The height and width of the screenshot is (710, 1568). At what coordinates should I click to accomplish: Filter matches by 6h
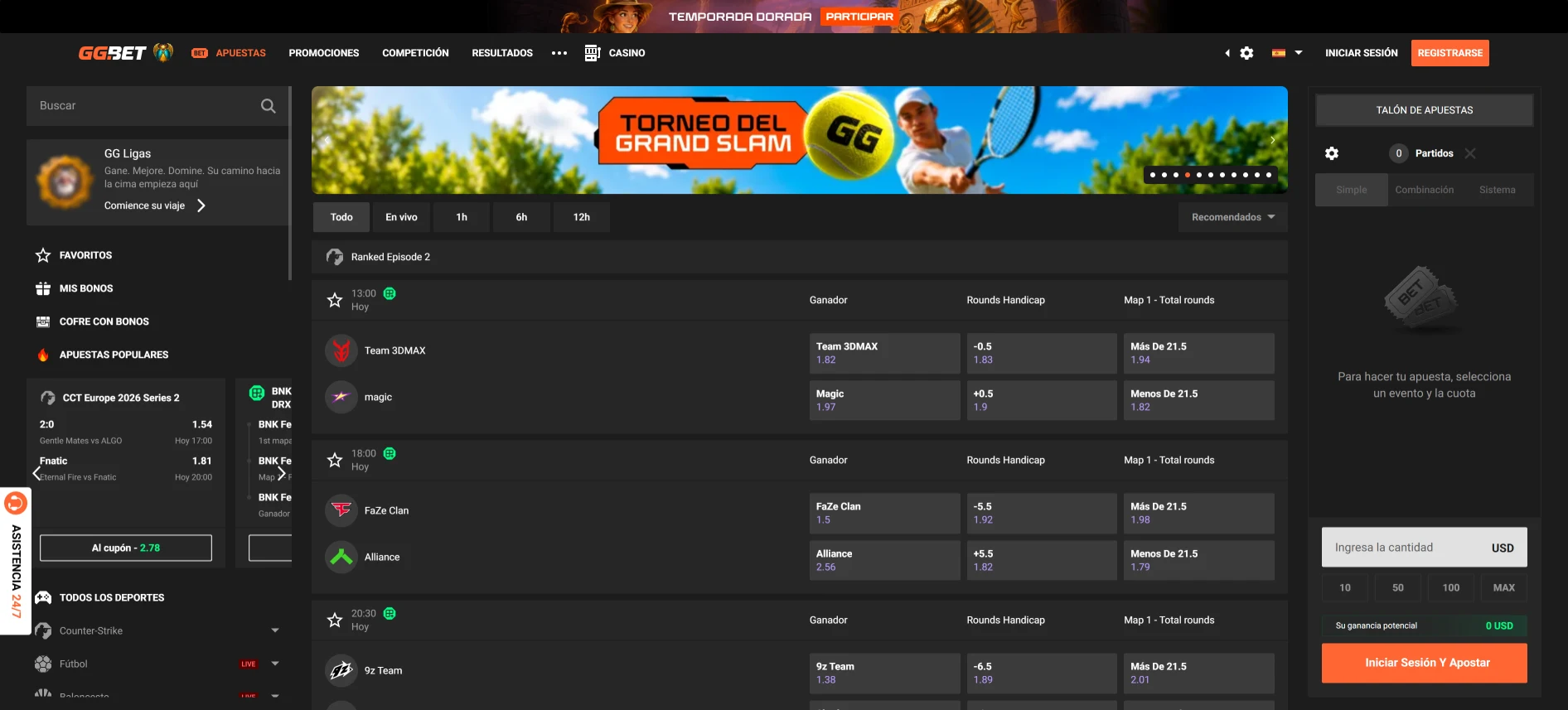(521, 217)
